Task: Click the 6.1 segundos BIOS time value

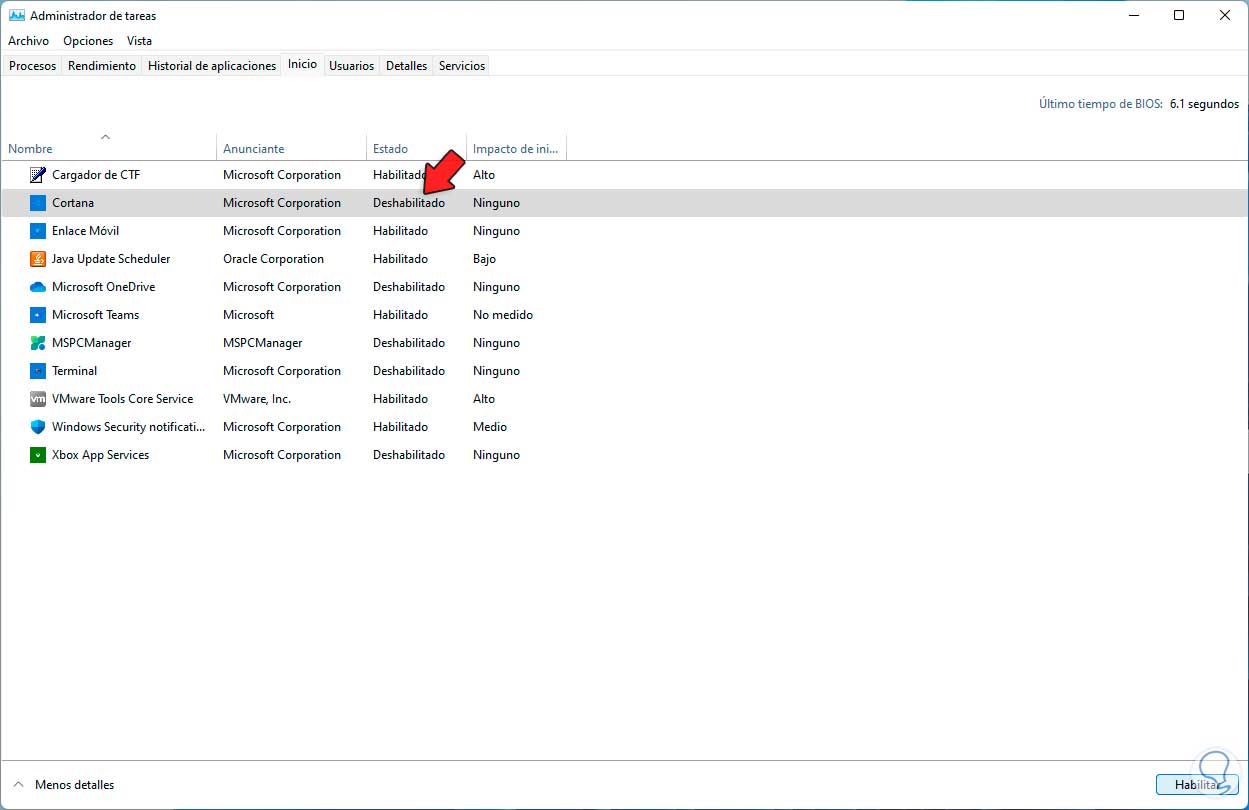Action: point(1204,104)
